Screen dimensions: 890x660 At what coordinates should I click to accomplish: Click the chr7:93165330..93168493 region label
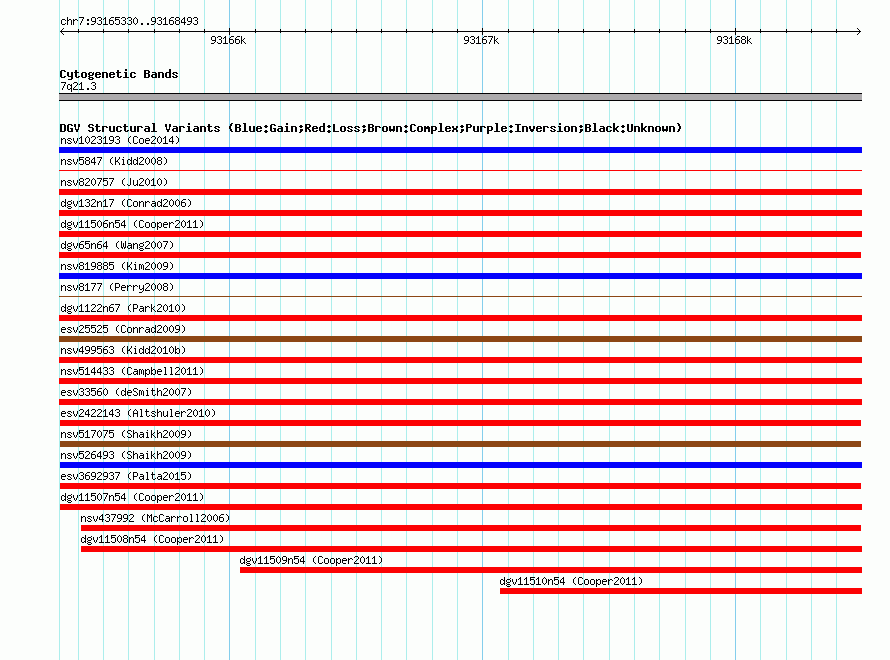(x=129, y=21)
